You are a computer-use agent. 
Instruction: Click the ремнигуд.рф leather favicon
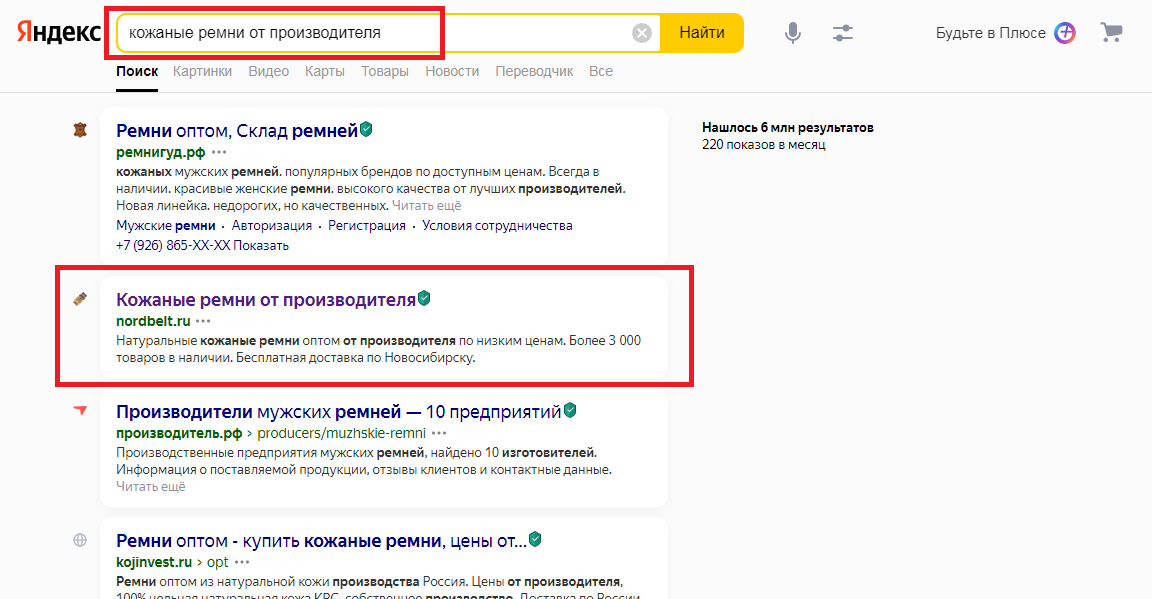(80, 130)
